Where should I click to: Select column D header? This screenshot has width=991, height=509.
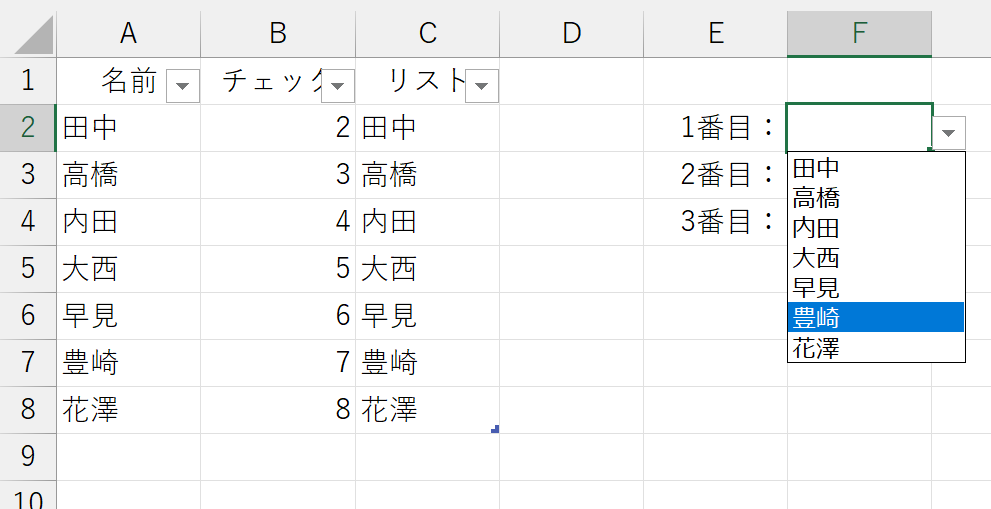pyautogui.click(x=571, y=34)
